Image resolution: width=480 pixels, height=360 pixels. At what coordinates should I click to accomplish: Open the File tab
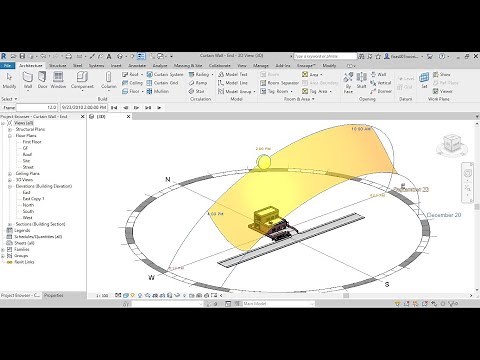click(x=8, y=66)
